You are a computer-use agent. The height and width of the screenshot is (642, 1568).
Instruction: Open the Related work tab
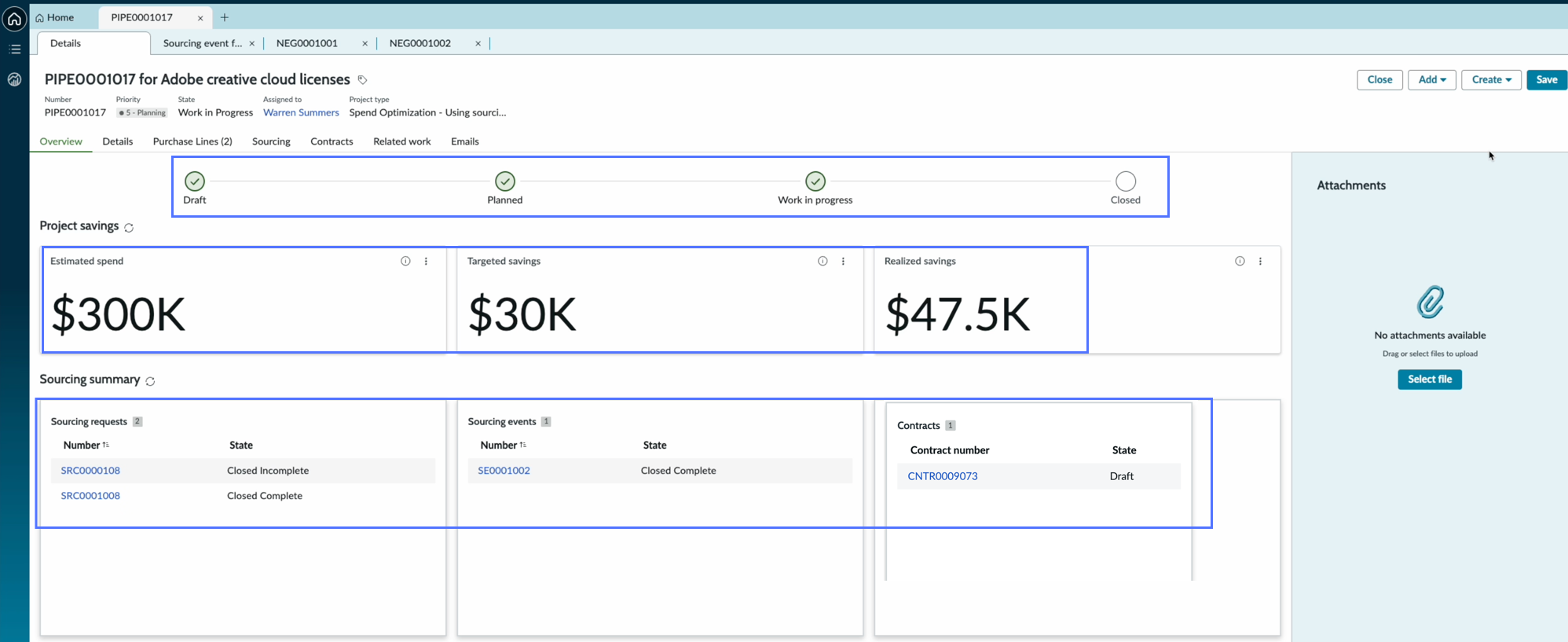(402, 141)
